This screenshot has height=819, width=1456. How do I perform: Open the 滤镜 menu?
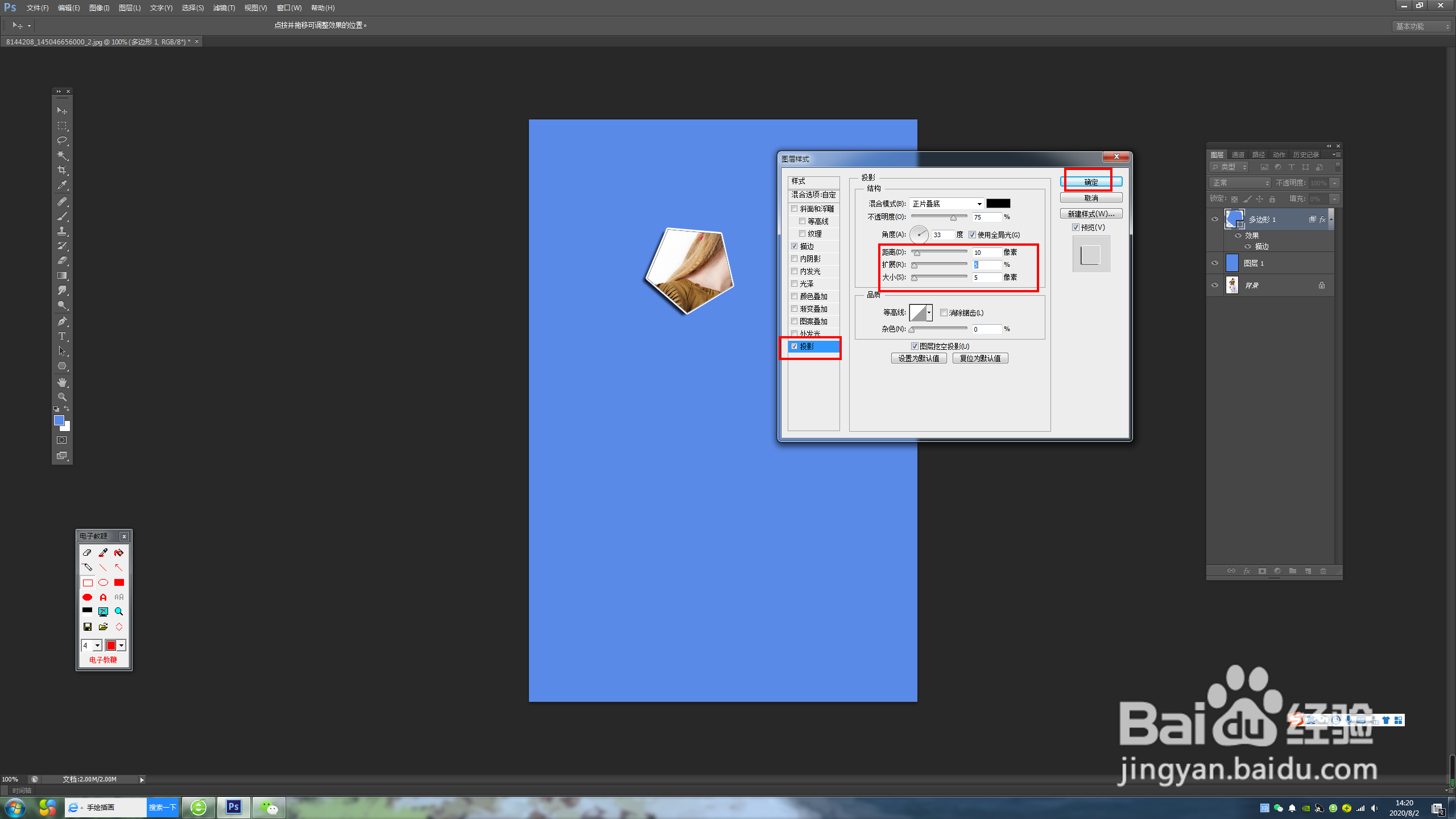[224, 8]
